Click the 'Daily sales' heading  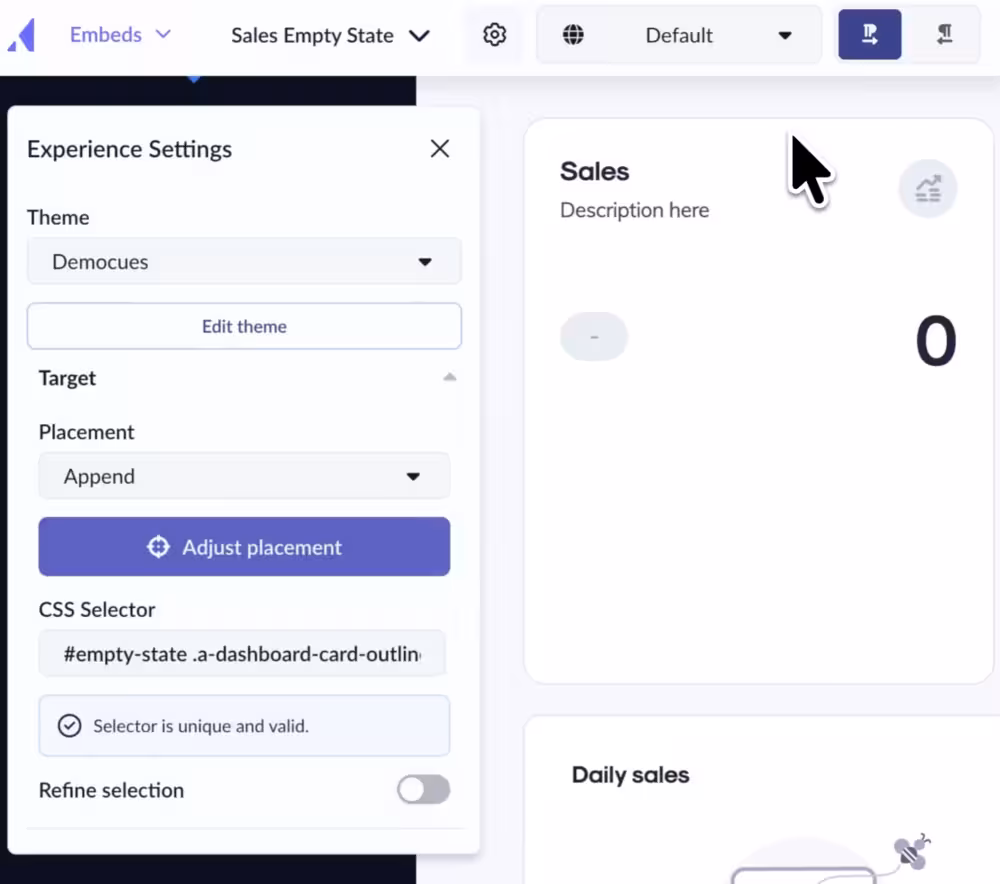(x=630, y=775)
